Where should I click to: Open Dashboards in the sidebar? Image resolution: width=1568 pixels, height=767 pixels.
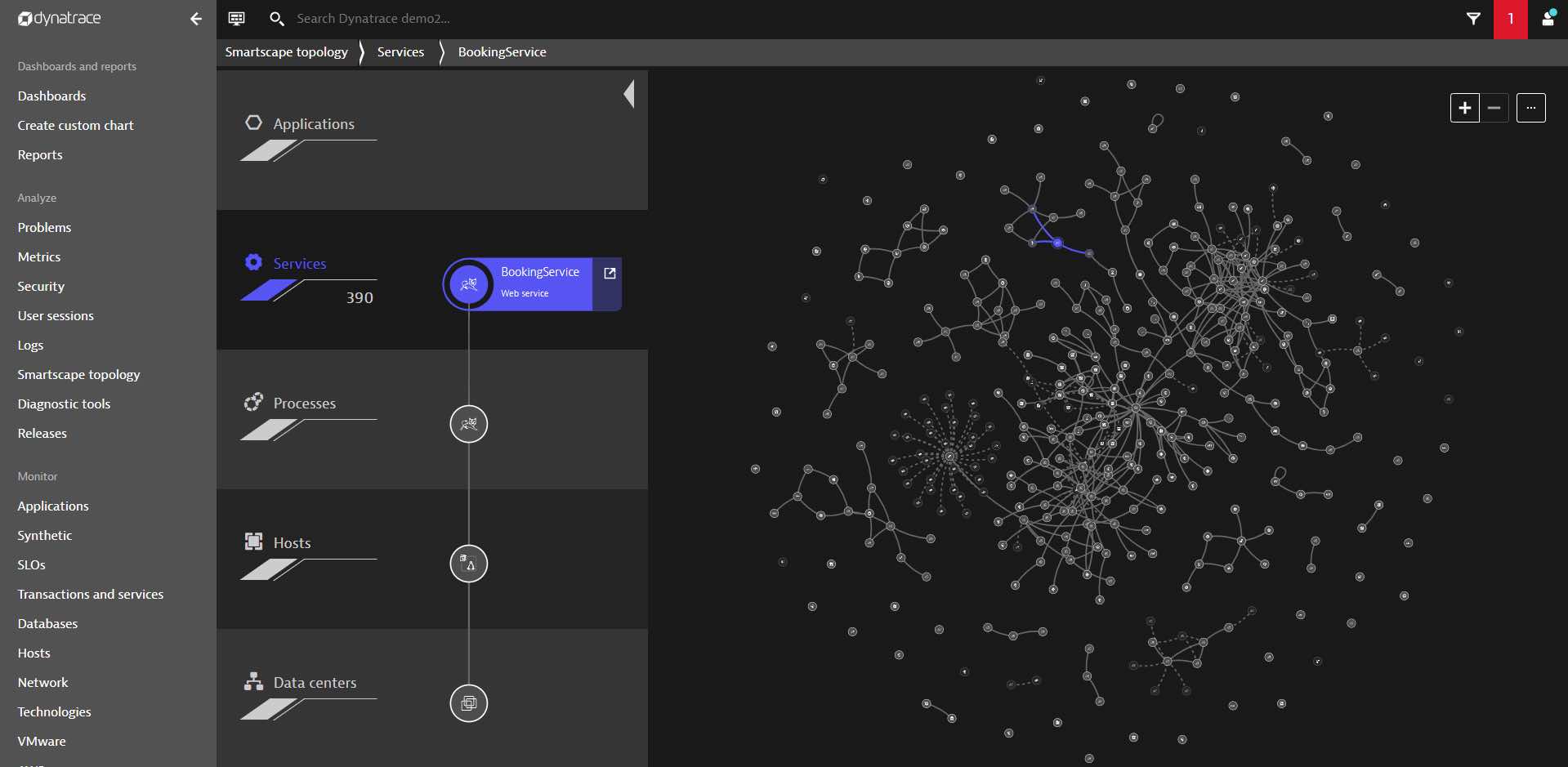click(51, 96)
